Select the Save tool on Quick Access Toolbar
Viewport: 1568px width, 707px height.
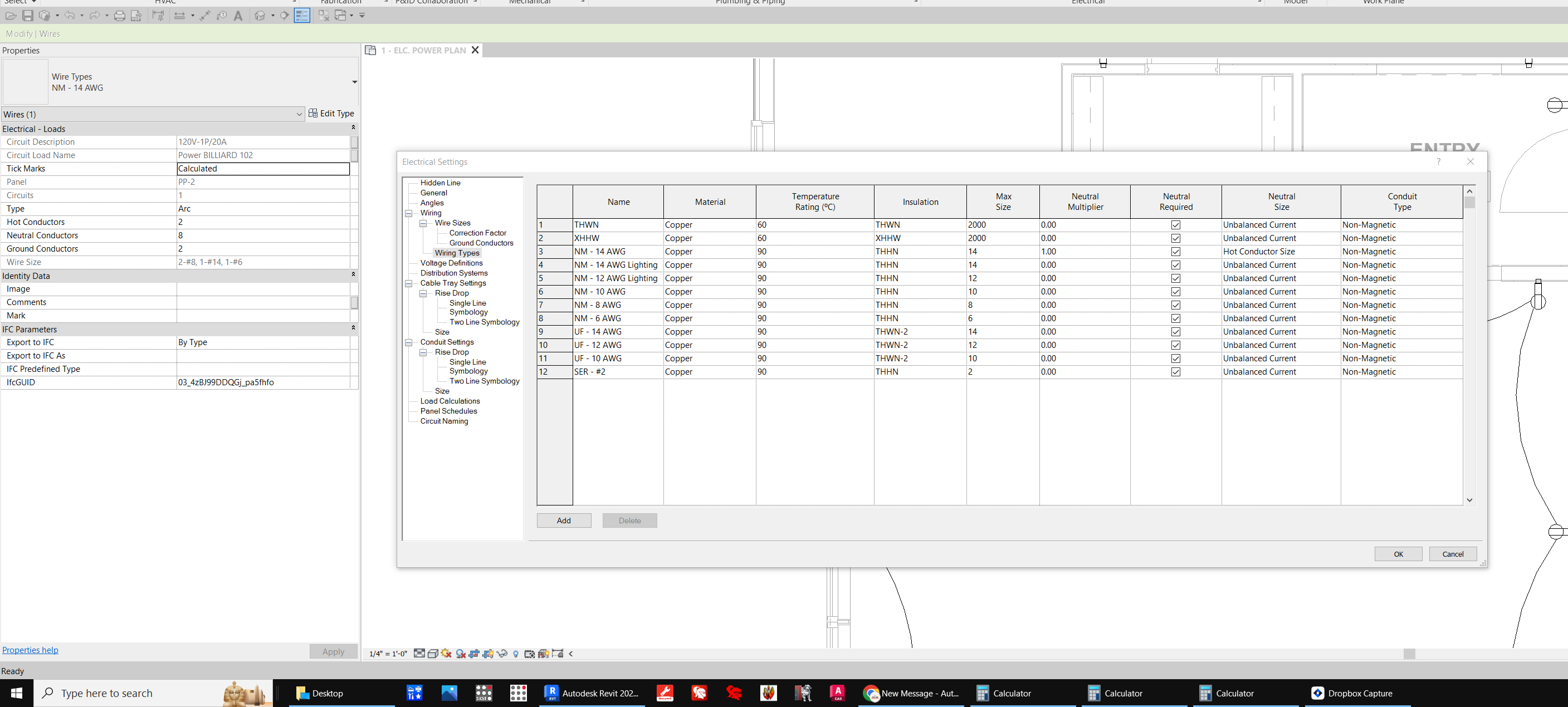click(x=28, y=15)
